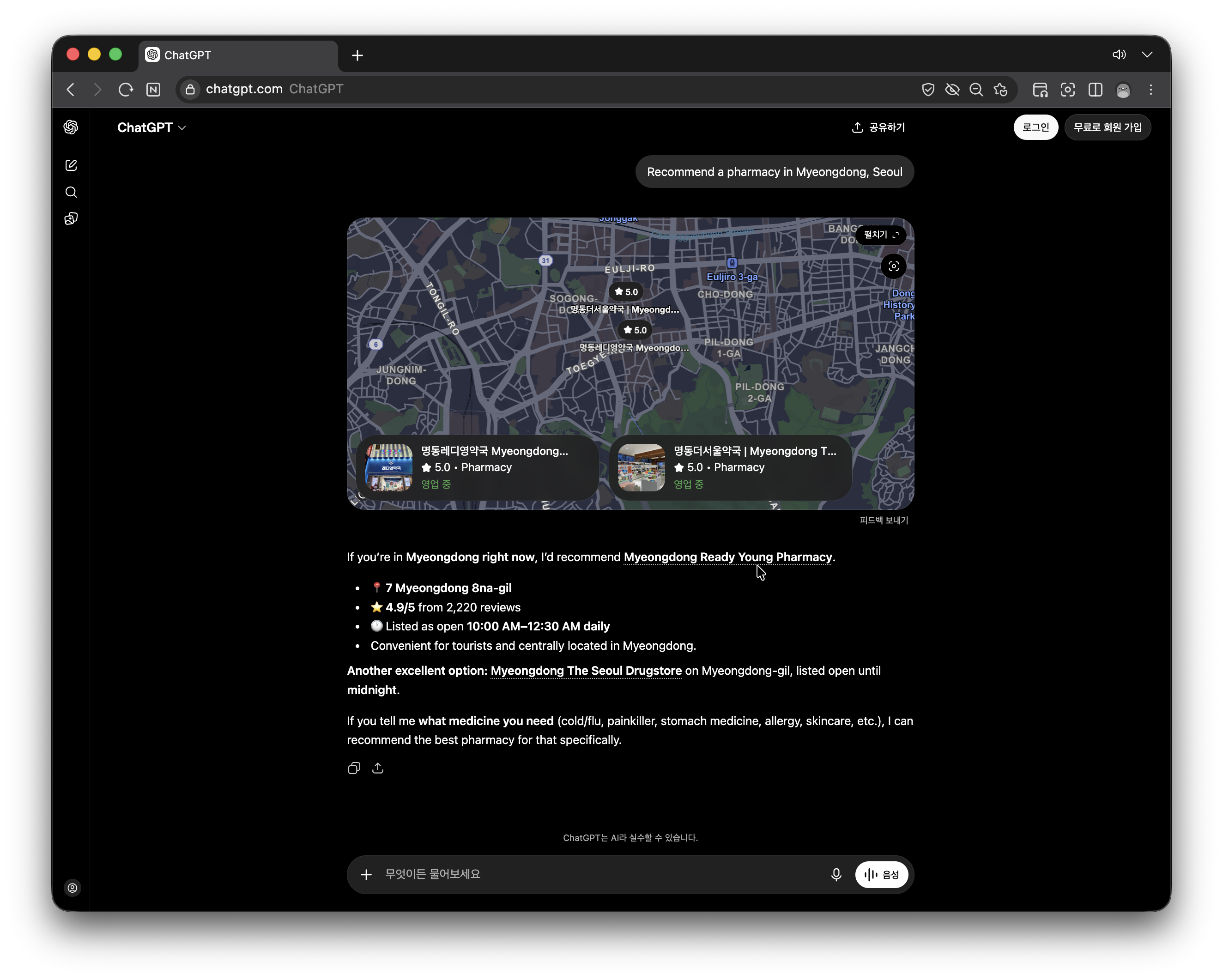Screen dimensions: 1223x980
Task: Select the 명동더서울약국 5.0 map pin
Action: click(626, 291)
